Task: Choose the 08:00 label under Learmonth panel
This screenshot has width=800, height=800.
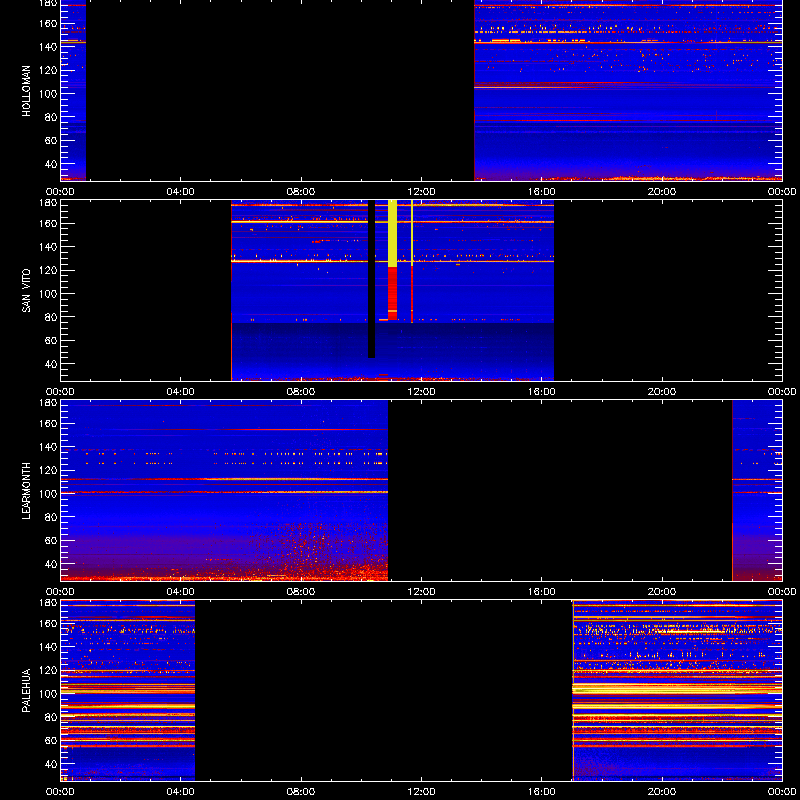Action: tap(301, 592)
